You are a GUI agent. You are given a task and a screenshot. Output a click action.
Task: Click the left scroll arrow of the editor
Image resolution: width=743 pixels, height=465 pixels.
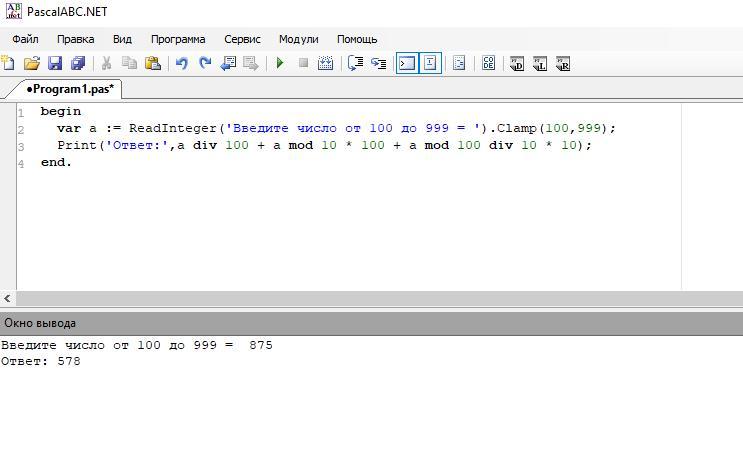tap(7, 299)
